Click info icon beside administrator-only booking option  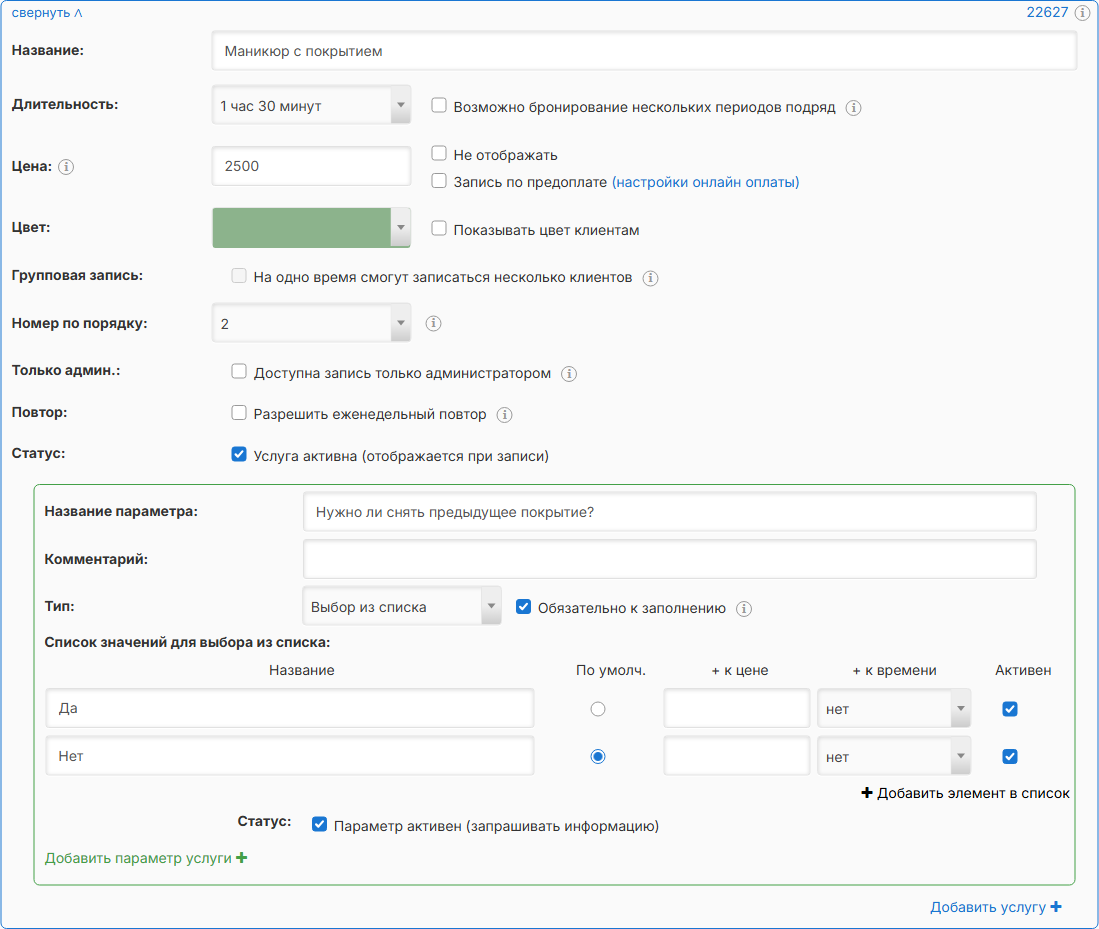[569, 374]
